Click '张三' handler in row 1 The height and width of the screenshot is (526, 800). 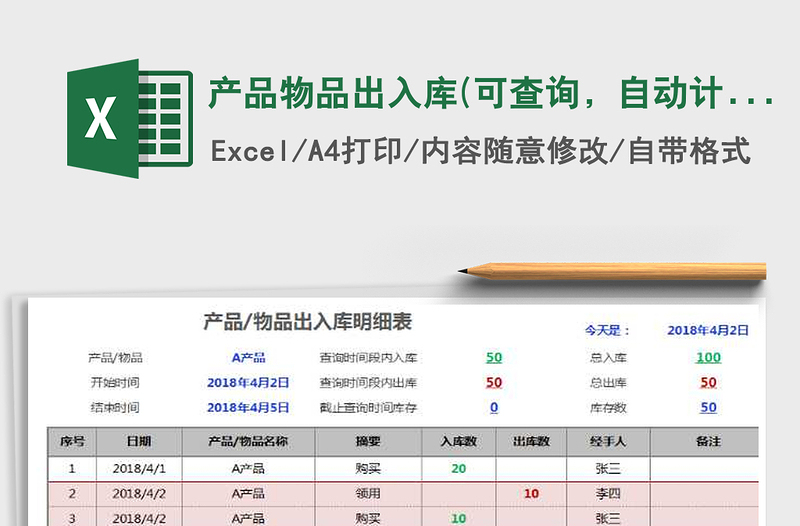tap(608, 469)
